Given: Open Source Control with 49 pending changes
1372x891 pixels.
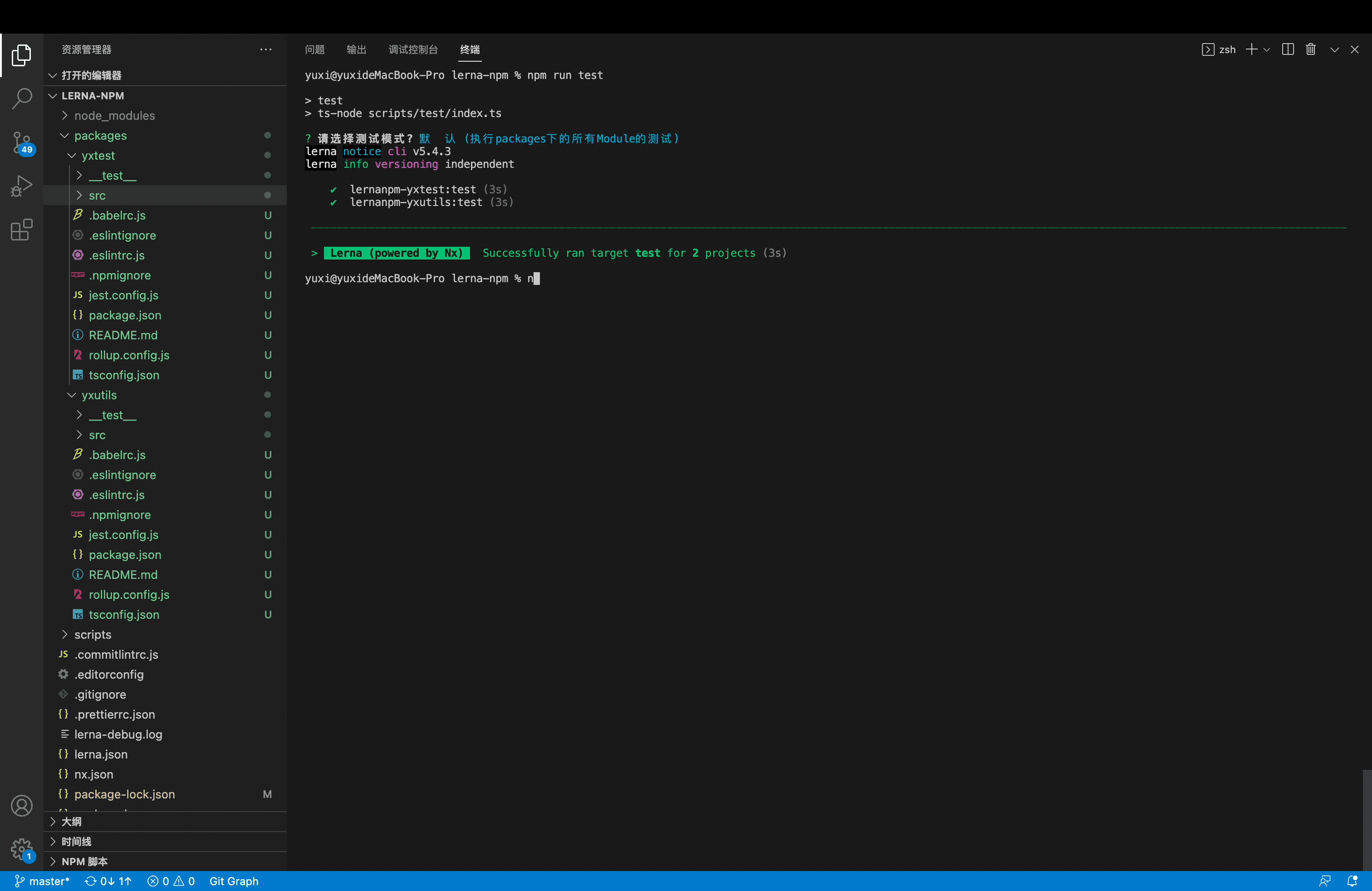Looking at the screenshot, I should [21, 142].
